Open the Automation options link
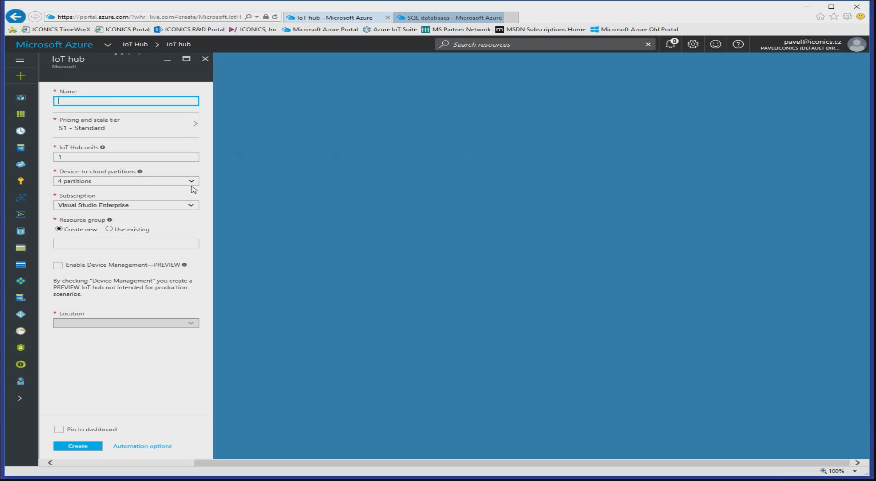876x481 pixels. 142,446
